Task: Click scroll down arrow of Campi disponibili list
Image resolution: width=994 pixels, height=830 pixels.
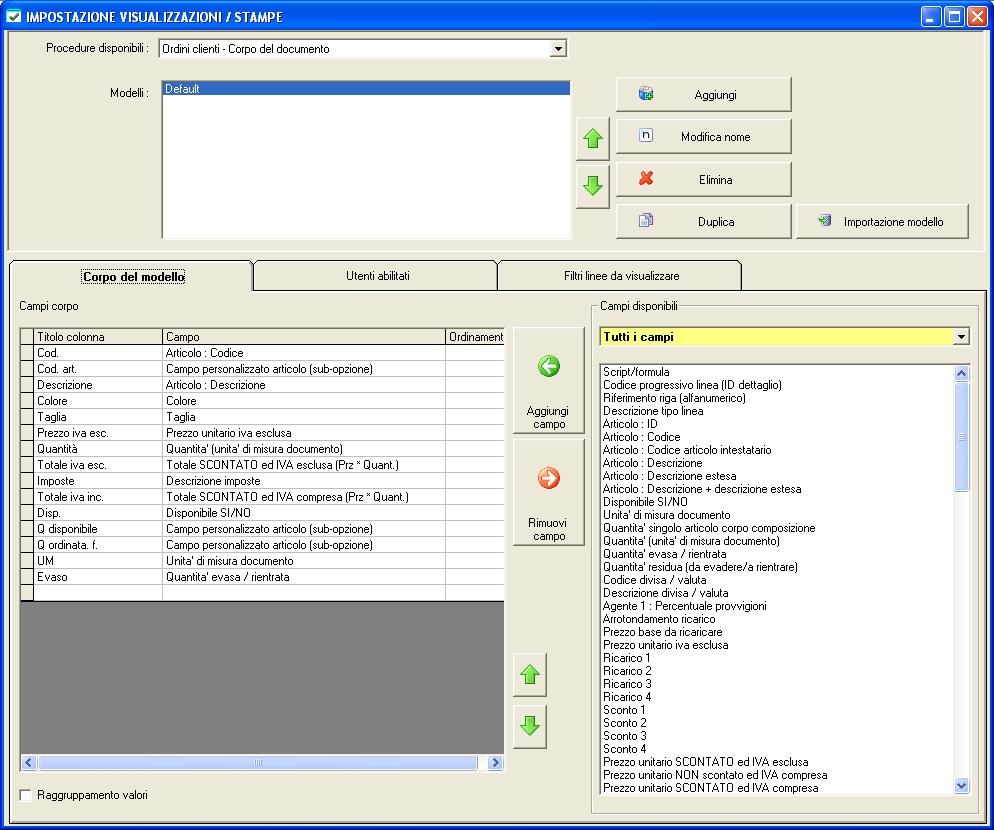Action: click(x=962, y=786)
